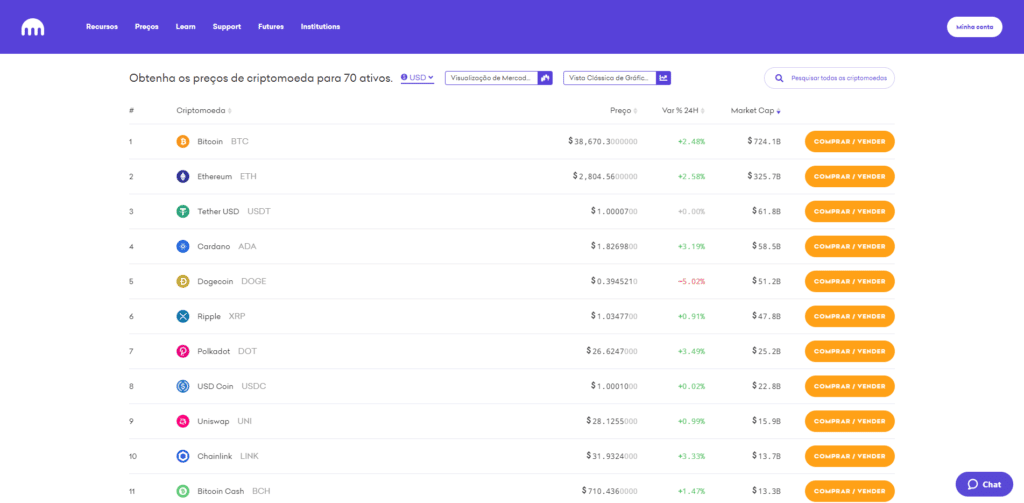
Task: Click the Bitcoin name link
Action: click(210, 141)
